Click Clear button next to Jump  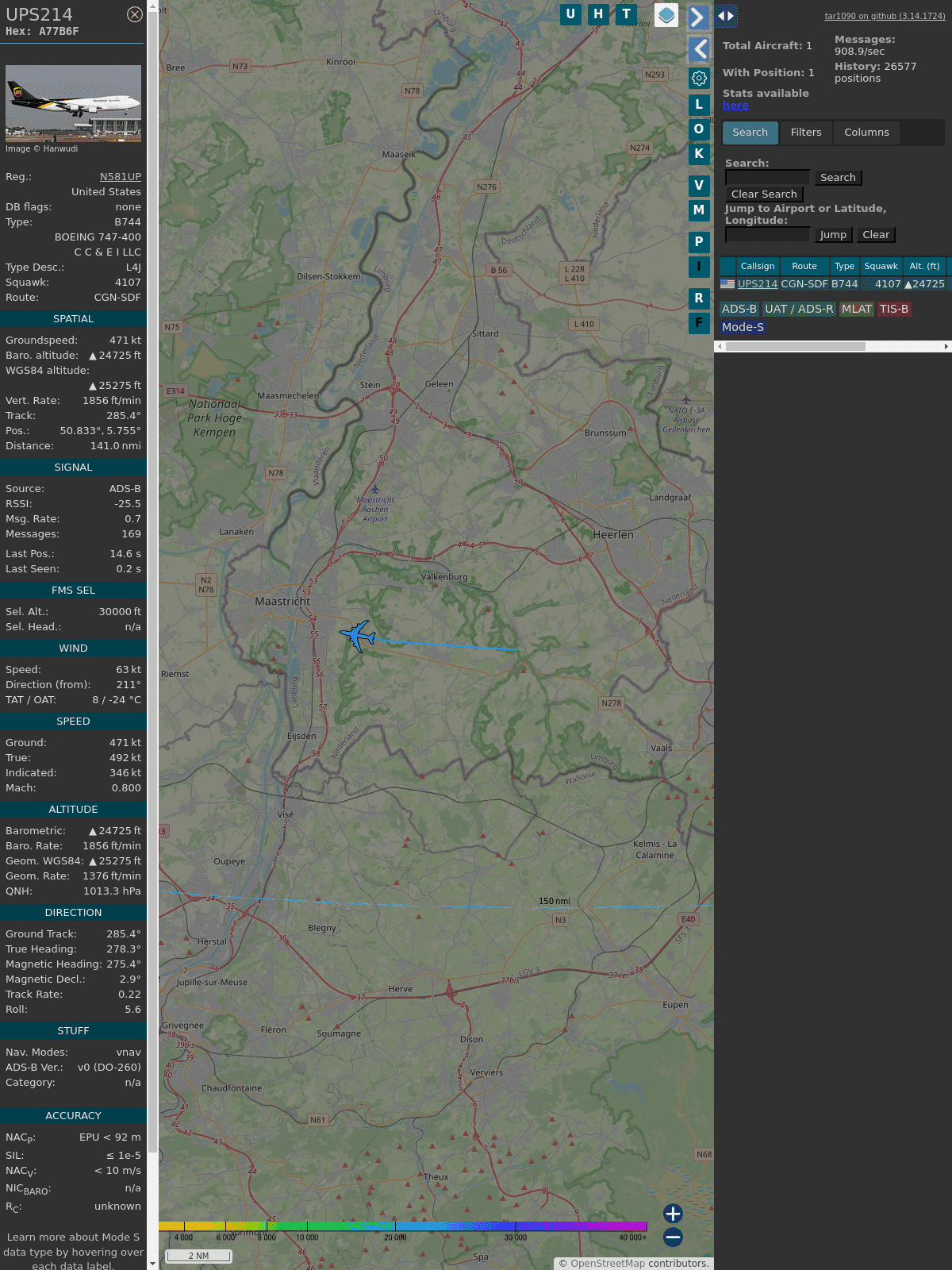pos(876,235)
